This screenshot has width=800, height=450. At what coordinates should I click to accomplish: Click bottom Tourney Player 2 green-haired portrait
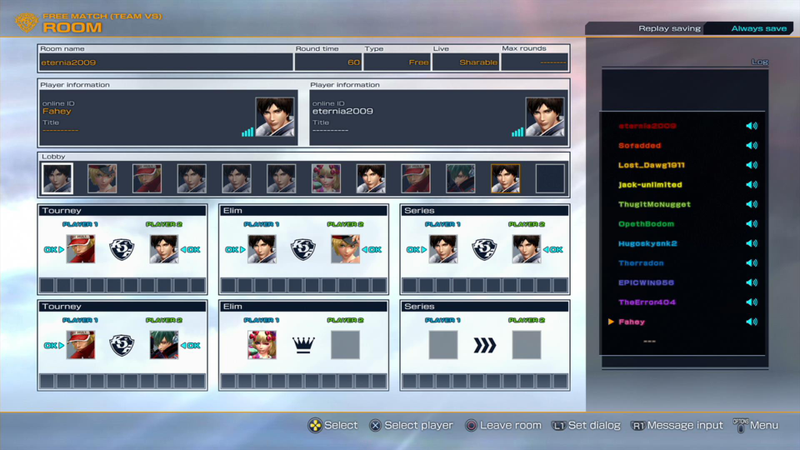coord(164,345)
